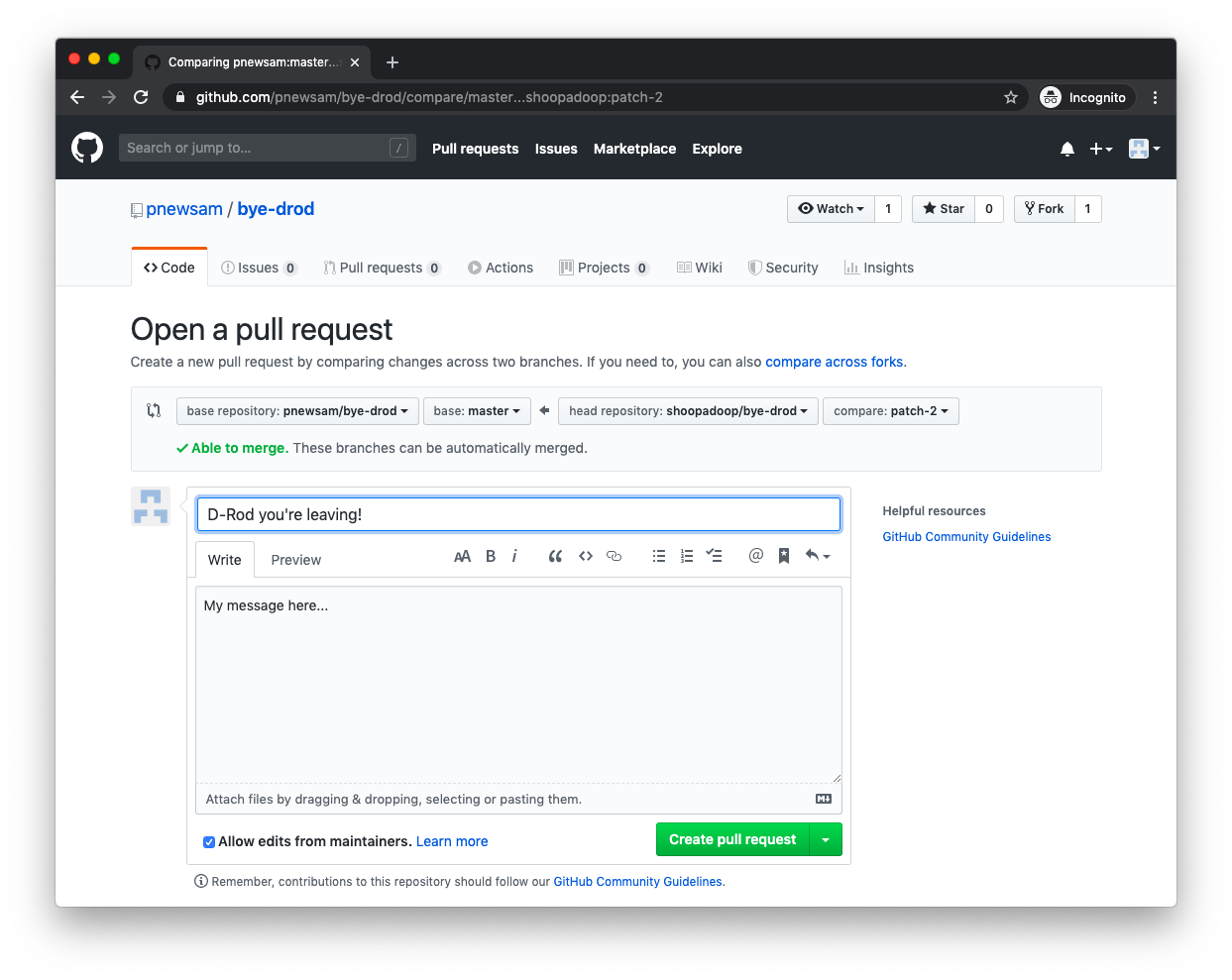Open the user avatar menu
This screenshot has width=1232, height=980.
(1144, 149)
